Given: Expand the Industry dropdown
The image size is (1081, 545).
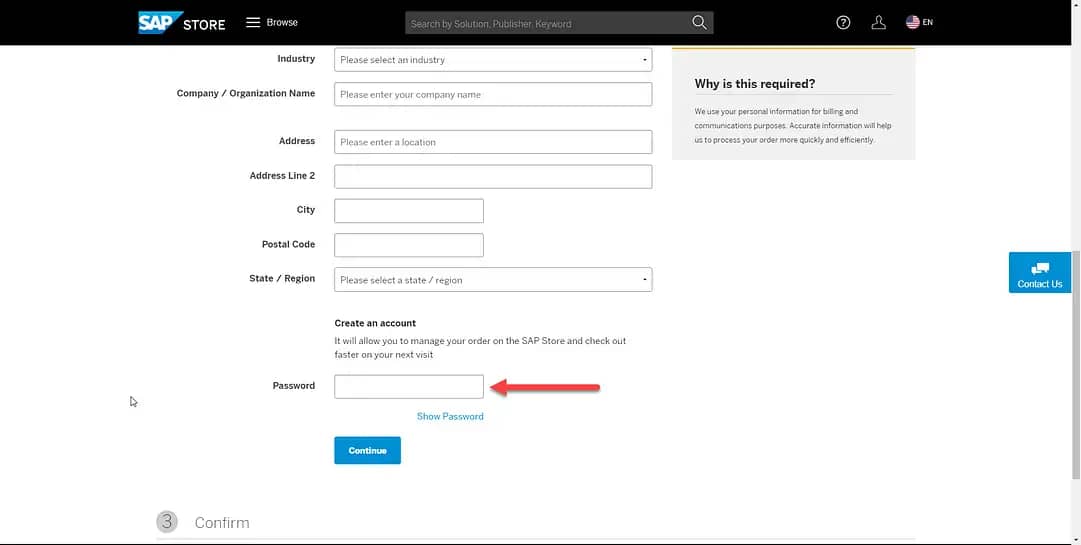Looking at the screenshot, I should [493, 60].
